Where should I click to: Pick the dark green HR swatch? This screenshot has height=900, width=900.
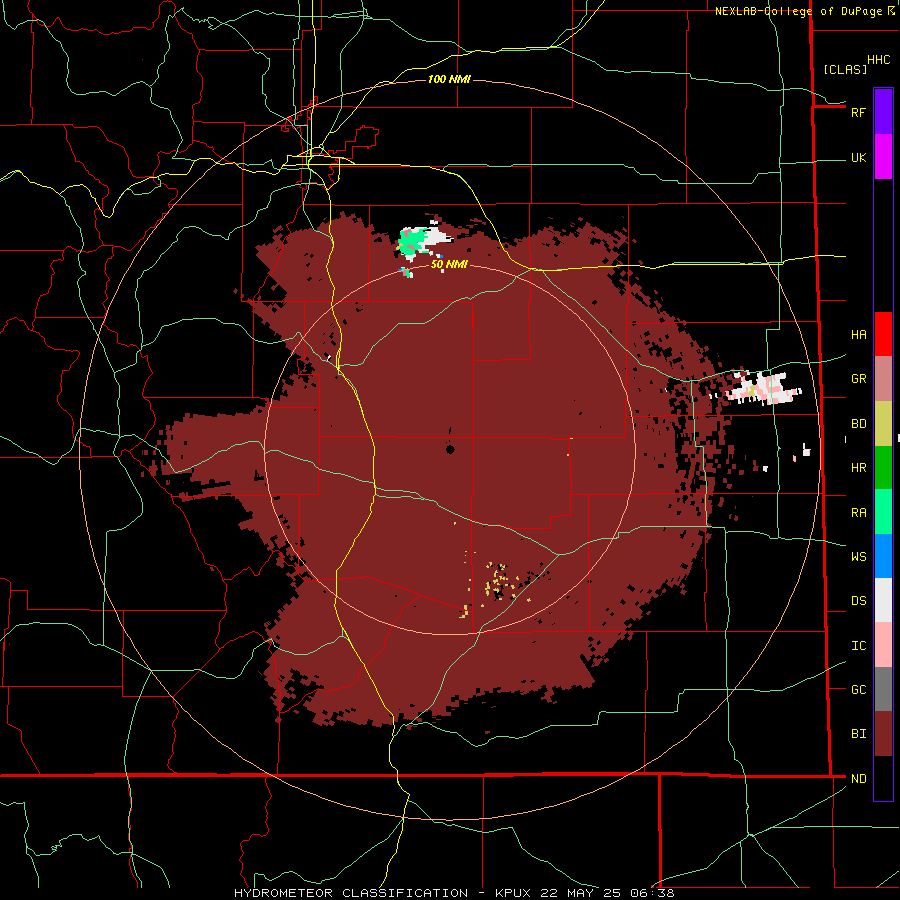click(883, 468)
